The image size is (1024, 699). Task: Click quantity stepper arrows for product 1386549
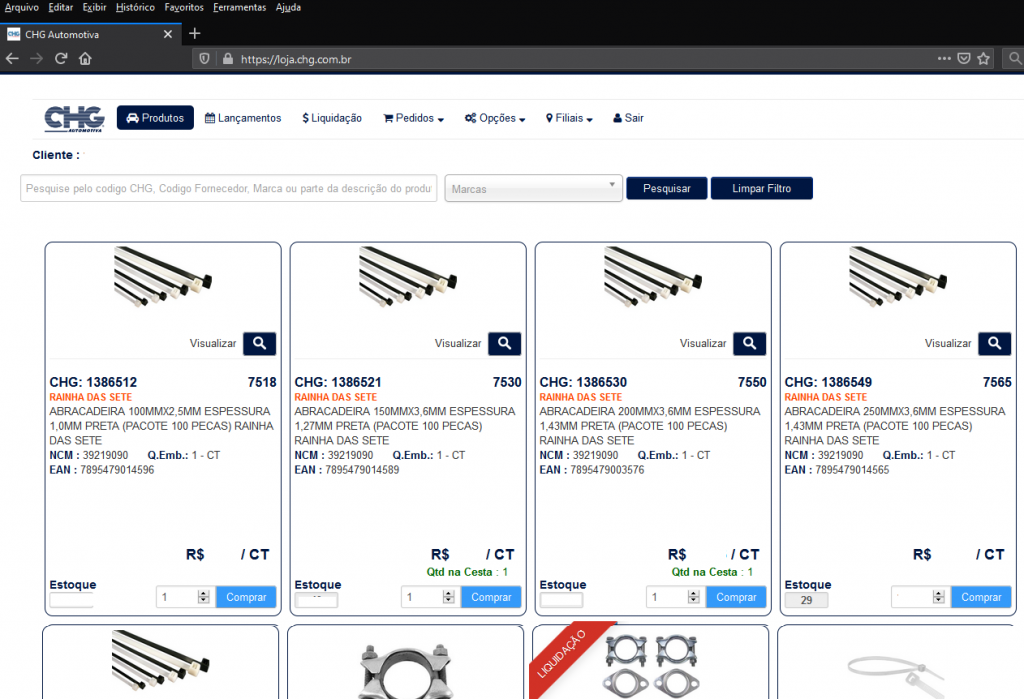938,597
